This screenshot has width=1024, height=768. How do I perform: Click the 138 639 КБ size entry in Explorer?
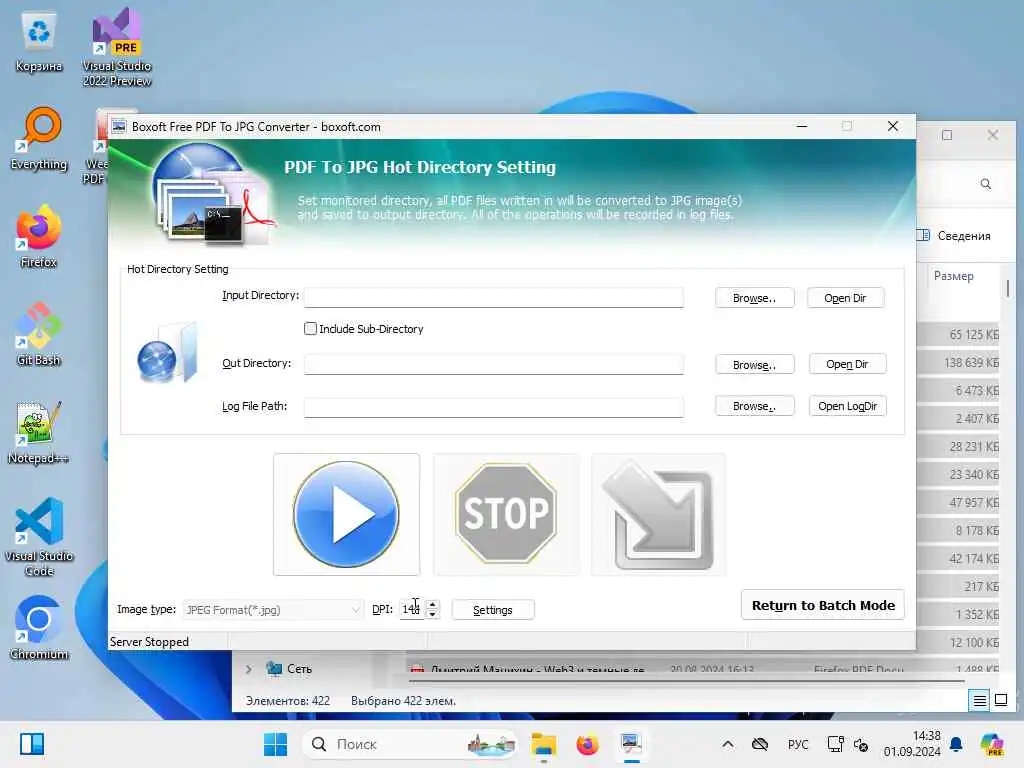[971, 362]
